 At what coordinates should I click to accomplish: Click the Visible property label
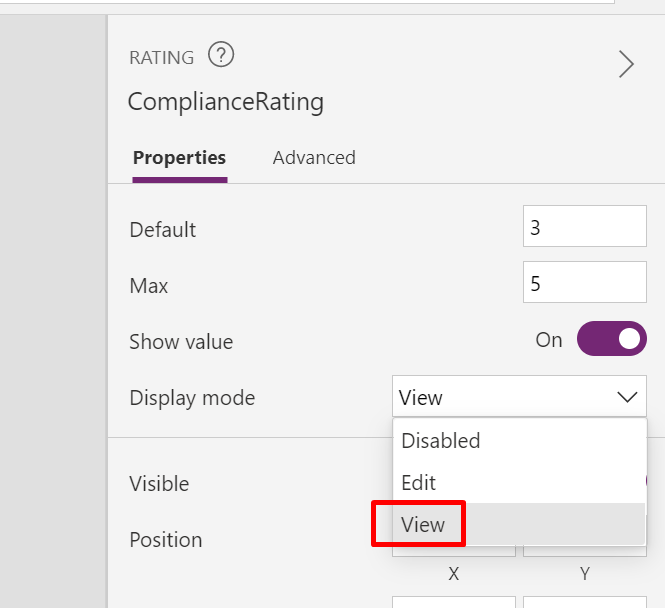159,484
